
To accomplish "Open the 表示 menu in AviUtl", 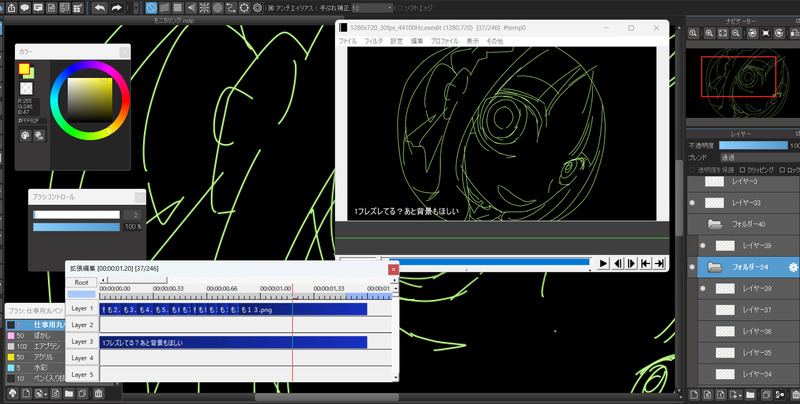I will pyautogui.click(x=472, y=41).
